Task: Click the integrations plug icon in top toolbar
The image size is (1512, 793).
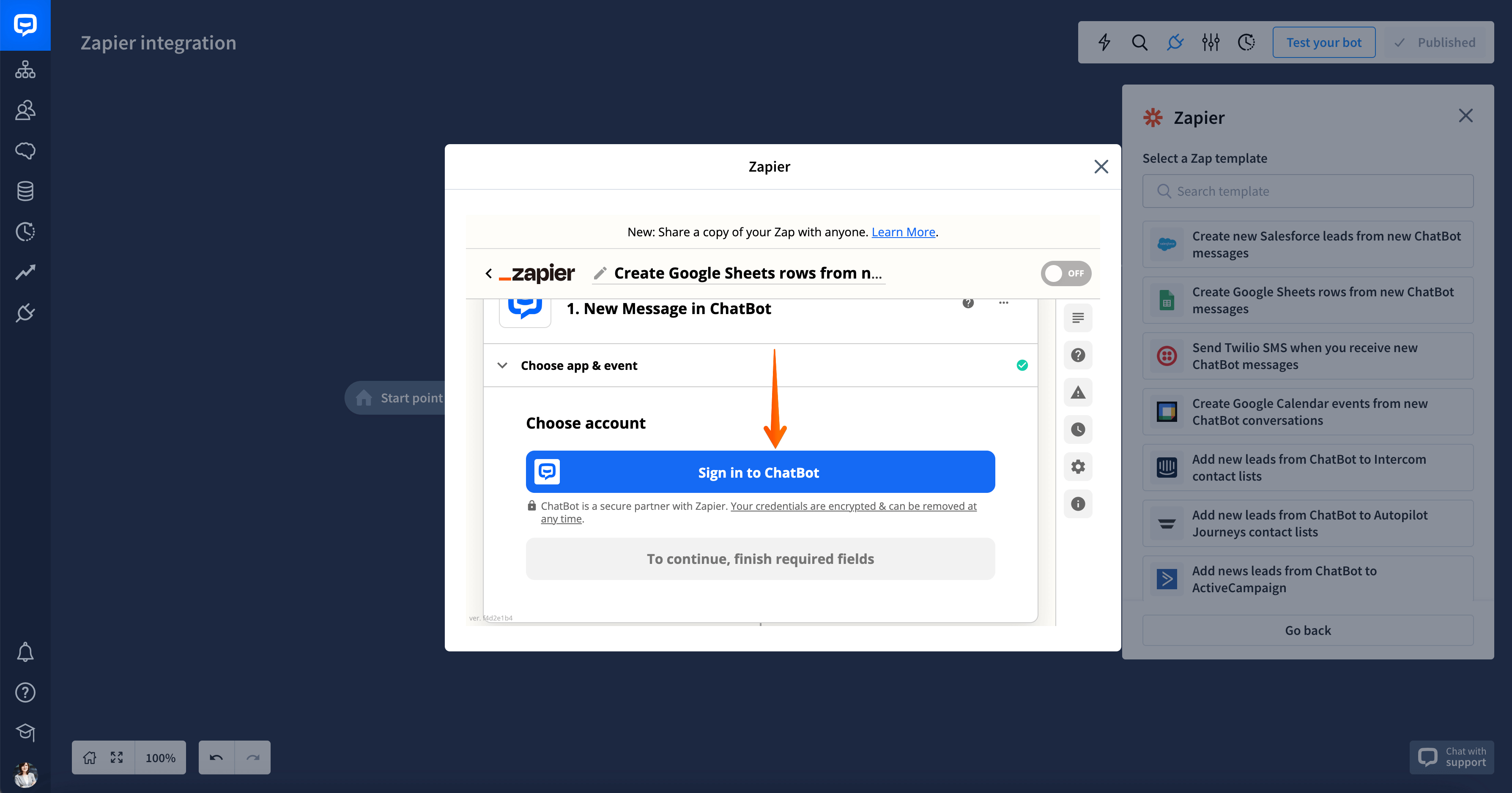Action: click(x=1175, y=42)
